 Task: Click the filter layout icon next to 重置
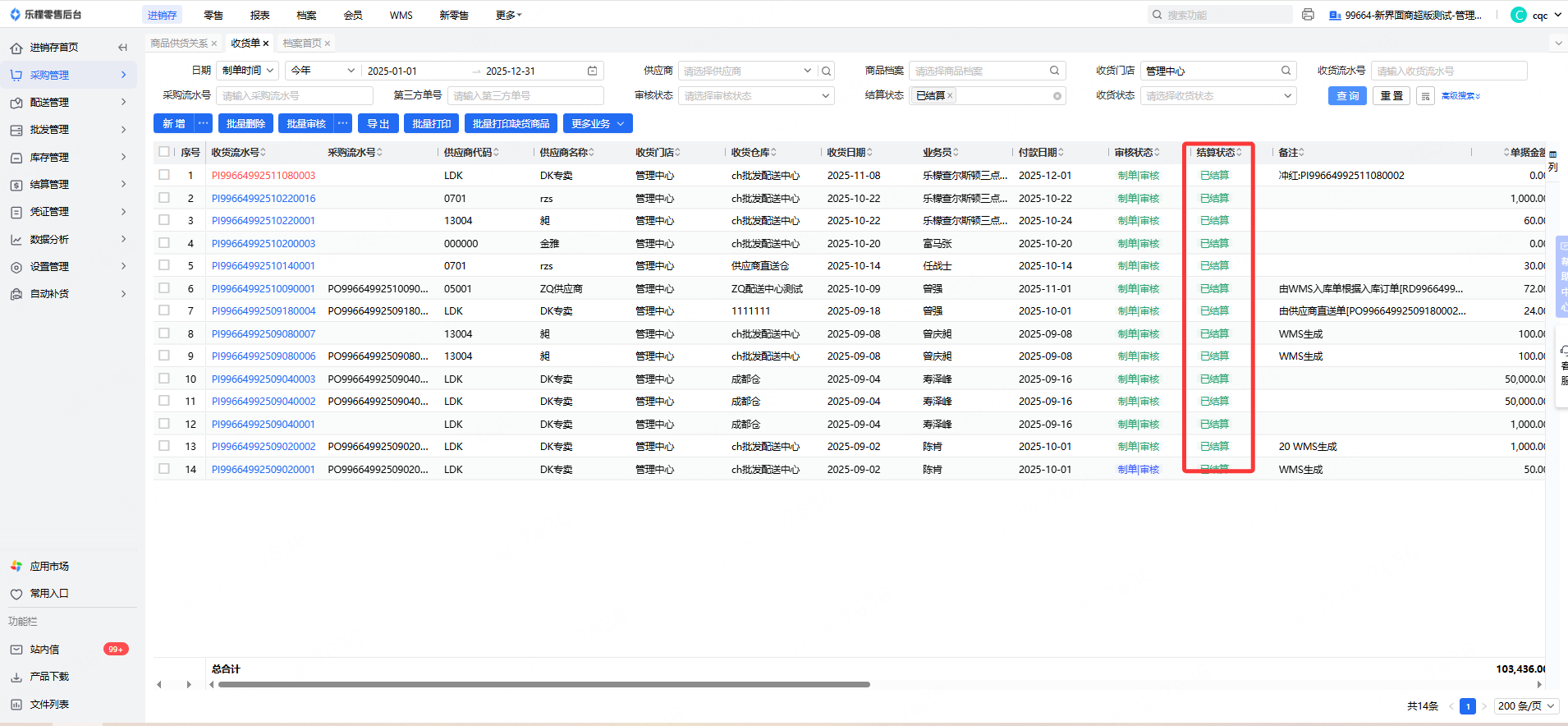1426,96
